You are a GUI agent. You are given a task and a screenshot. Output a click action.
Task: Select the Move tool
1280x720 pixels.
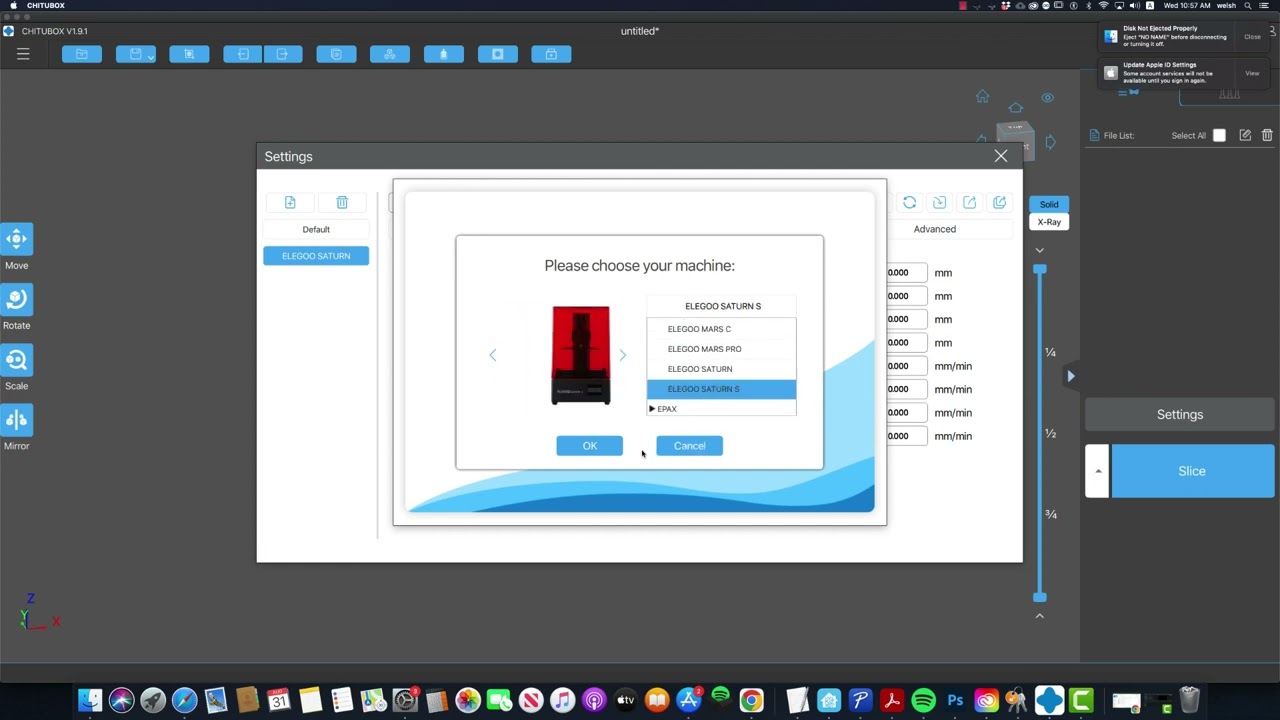pyautogui.click(x=16, y=239)
